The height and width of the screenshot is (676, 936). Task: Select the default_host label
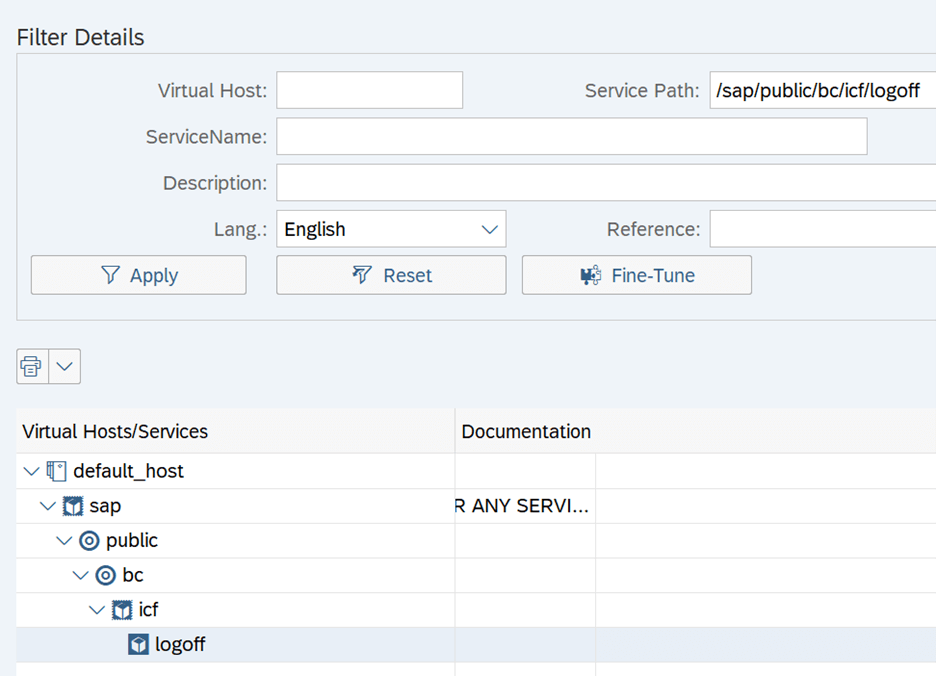[128, 471]
